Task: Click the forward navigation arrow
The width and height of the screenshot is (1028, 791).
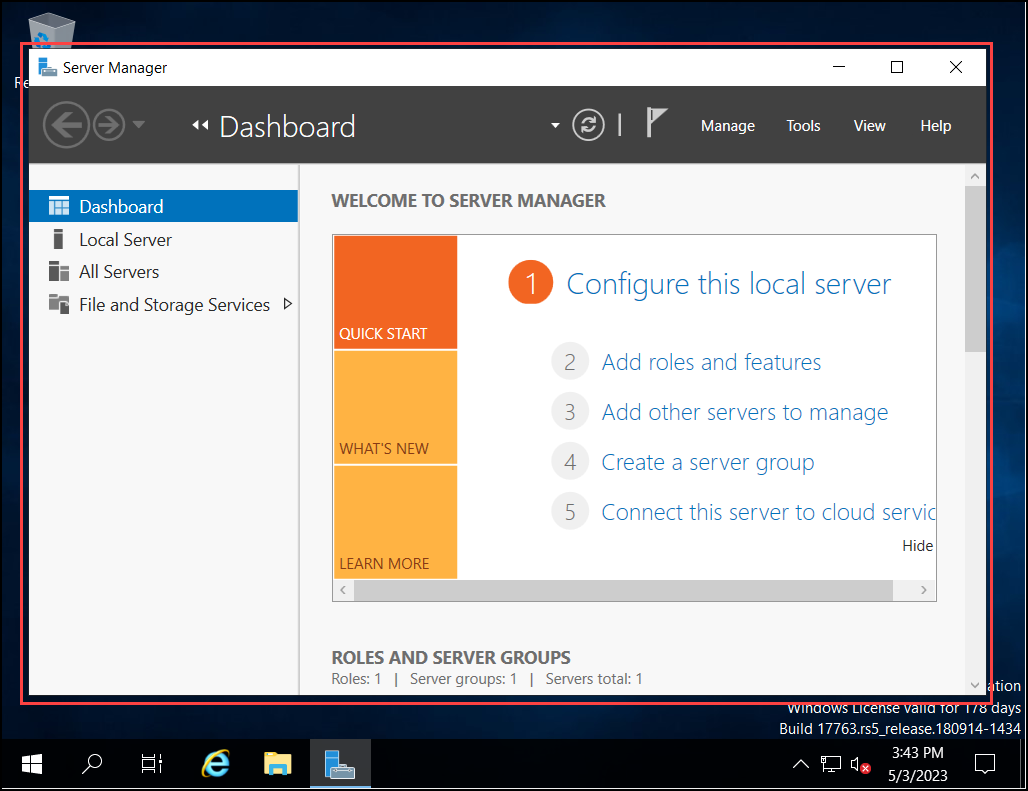Action: point(109,125)
